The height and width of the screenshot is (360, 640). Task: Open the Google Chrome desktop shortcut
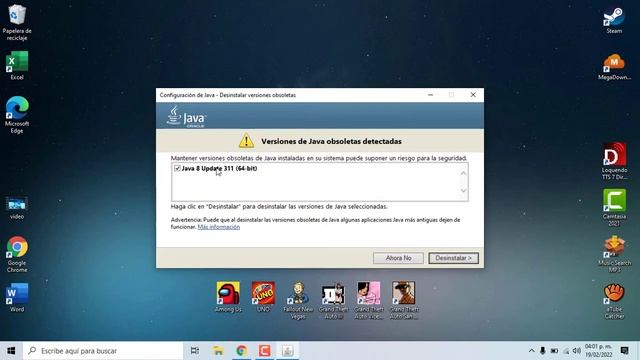click(17, 254)
